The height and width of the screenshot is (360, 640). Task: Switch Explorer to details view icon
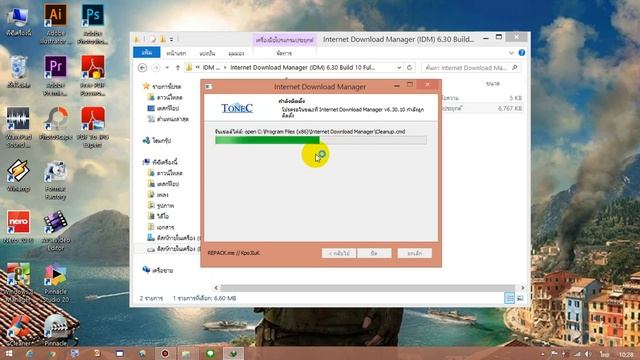tap(509, 298)
